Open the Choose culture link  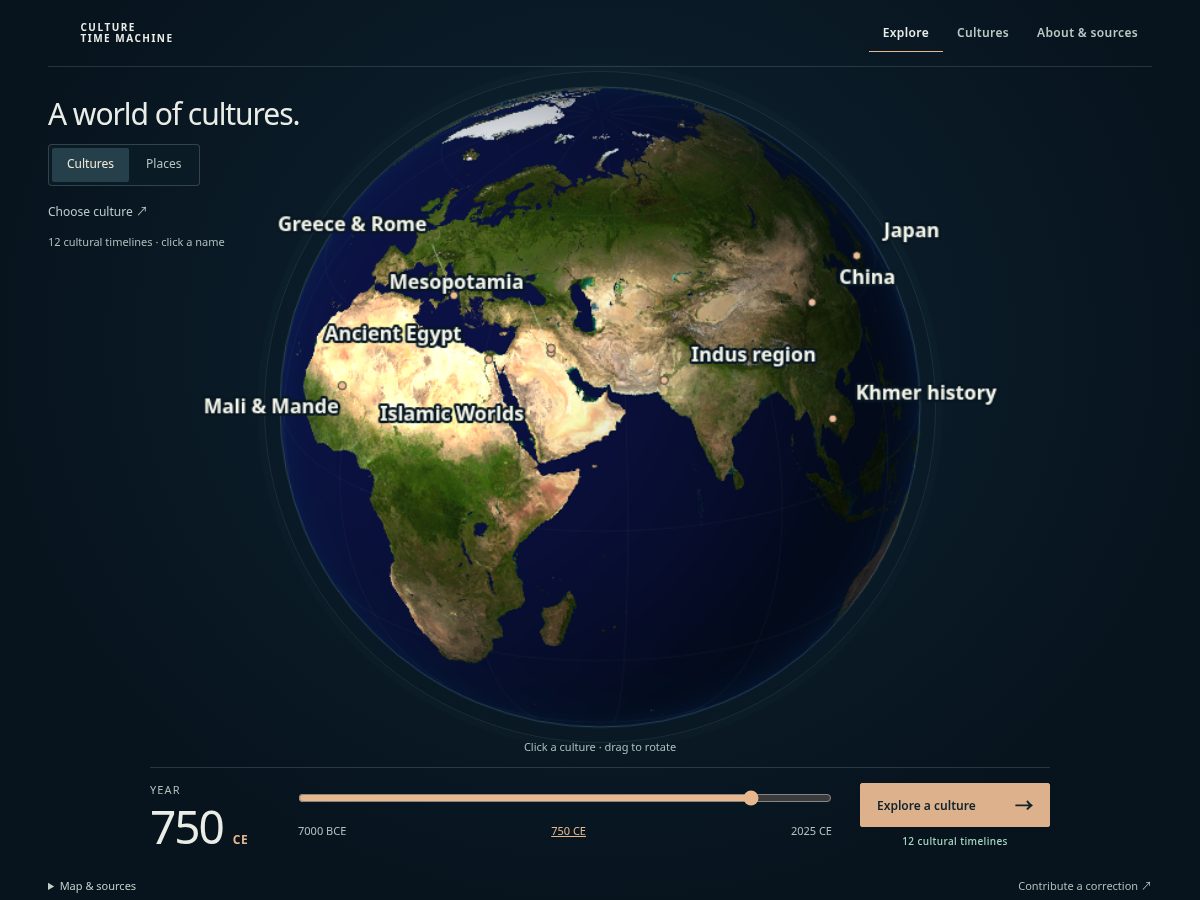(x=98, y=212)
